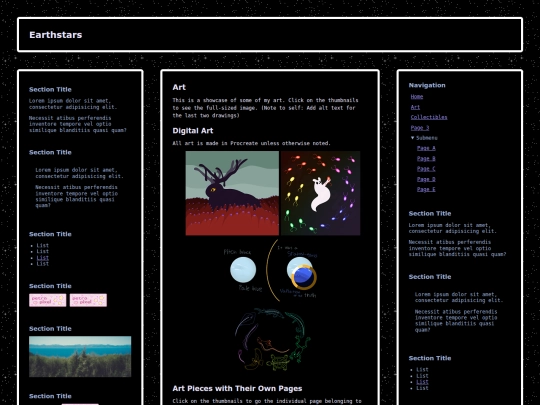Open the Home navigation link
The width and height of the screenshot is (540, 405).
417,97
